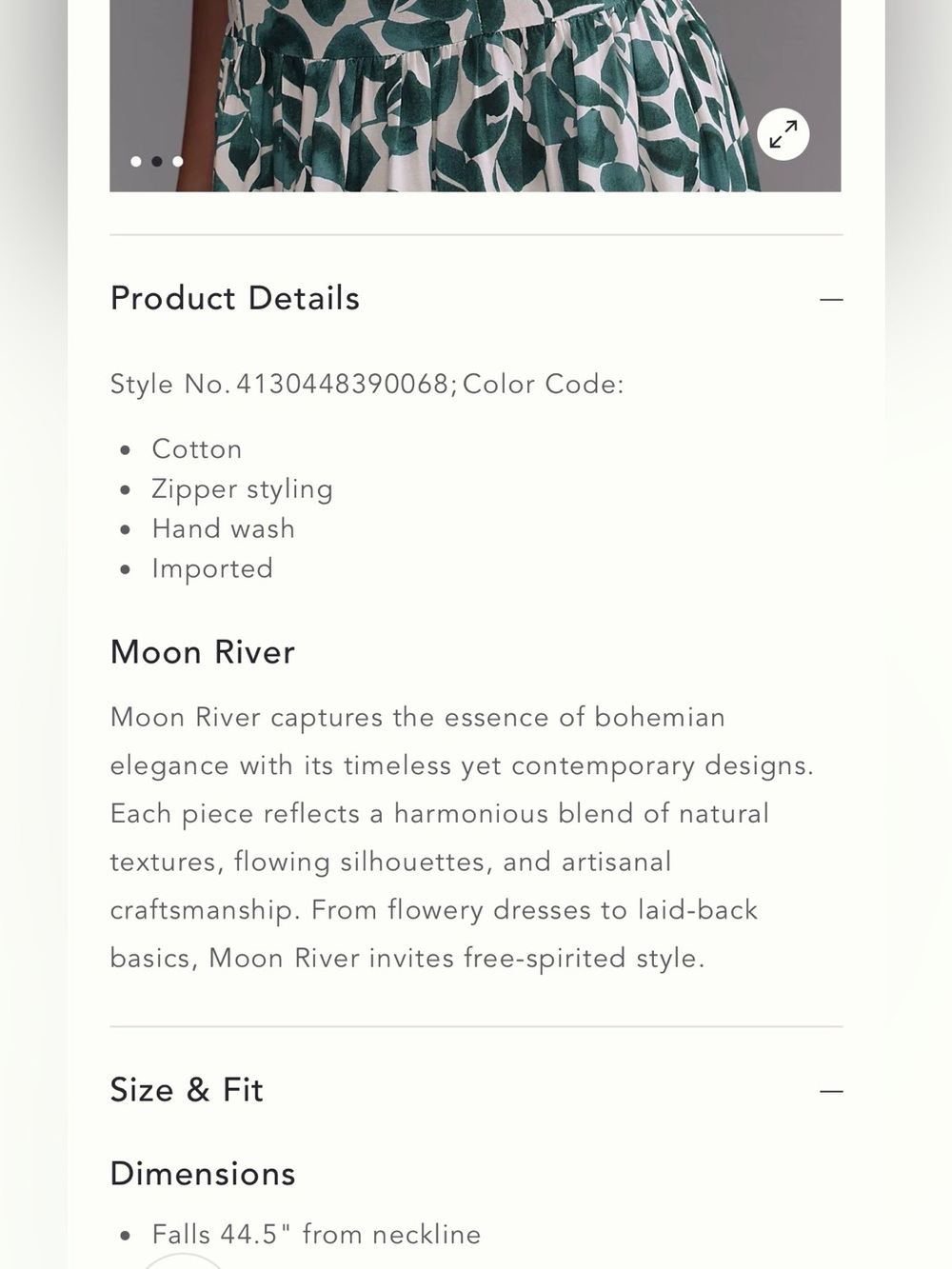Click the Dimensions subheading
Viewport: 952px width, 1269px height.
click(x=203, y=1174)
